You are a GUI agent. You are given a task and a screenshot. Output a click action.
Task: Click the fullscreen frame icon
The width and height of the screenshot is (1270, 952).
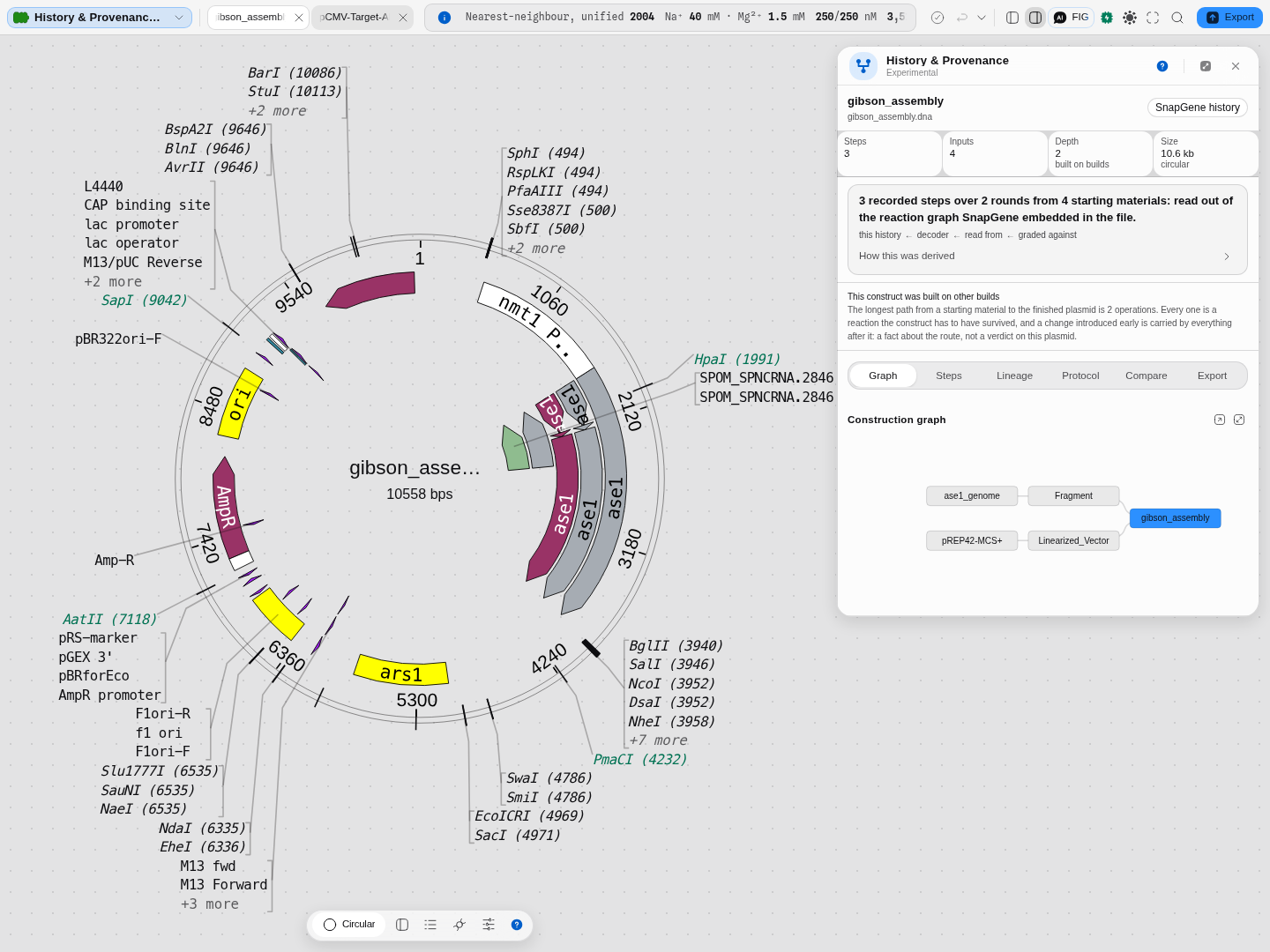click(1153, 18)
